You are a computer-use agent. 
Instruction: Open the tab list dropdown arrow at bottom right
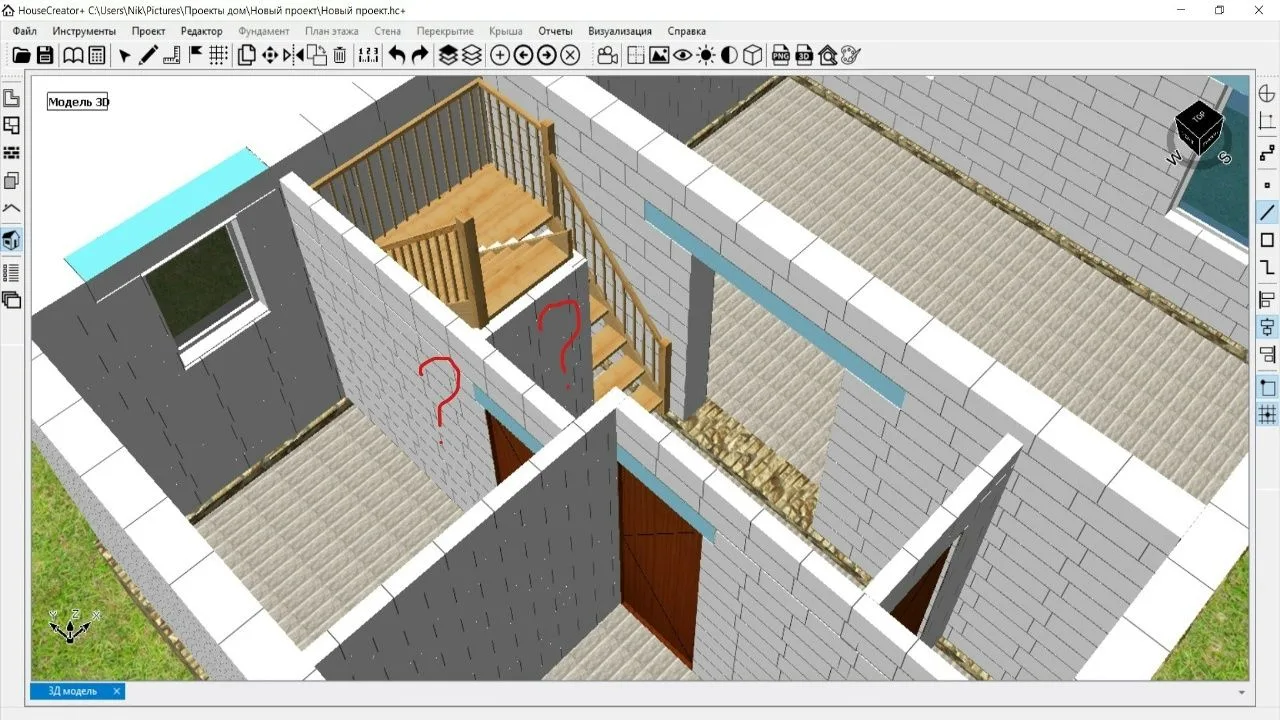tap(1242, 692)
